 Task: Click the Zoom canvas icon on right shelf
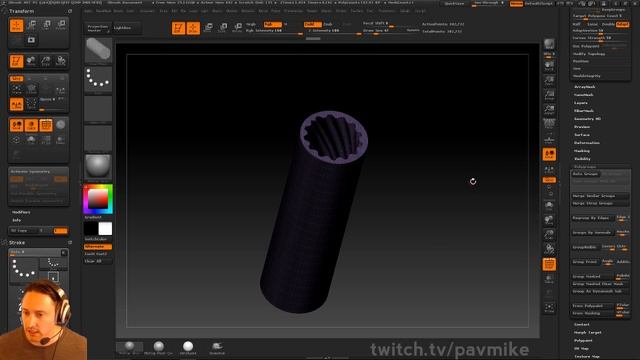(549, 80)
